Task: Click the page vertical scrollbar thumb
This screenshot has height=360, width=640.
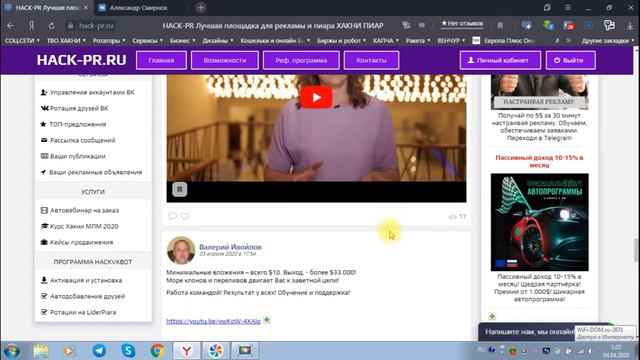Action: tap(636, 250)
